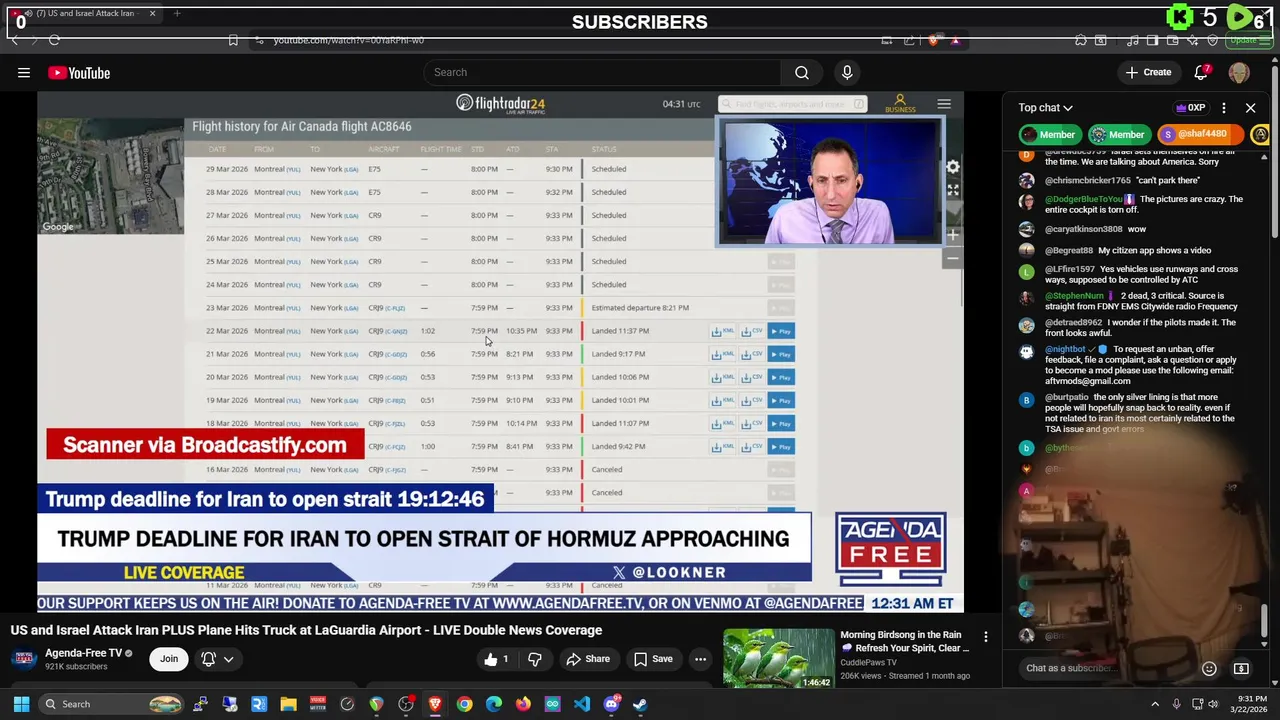This screenshot has width=1280, height=720.
Task: Open more chat options three dots
Action: [x=1223, y=107]
